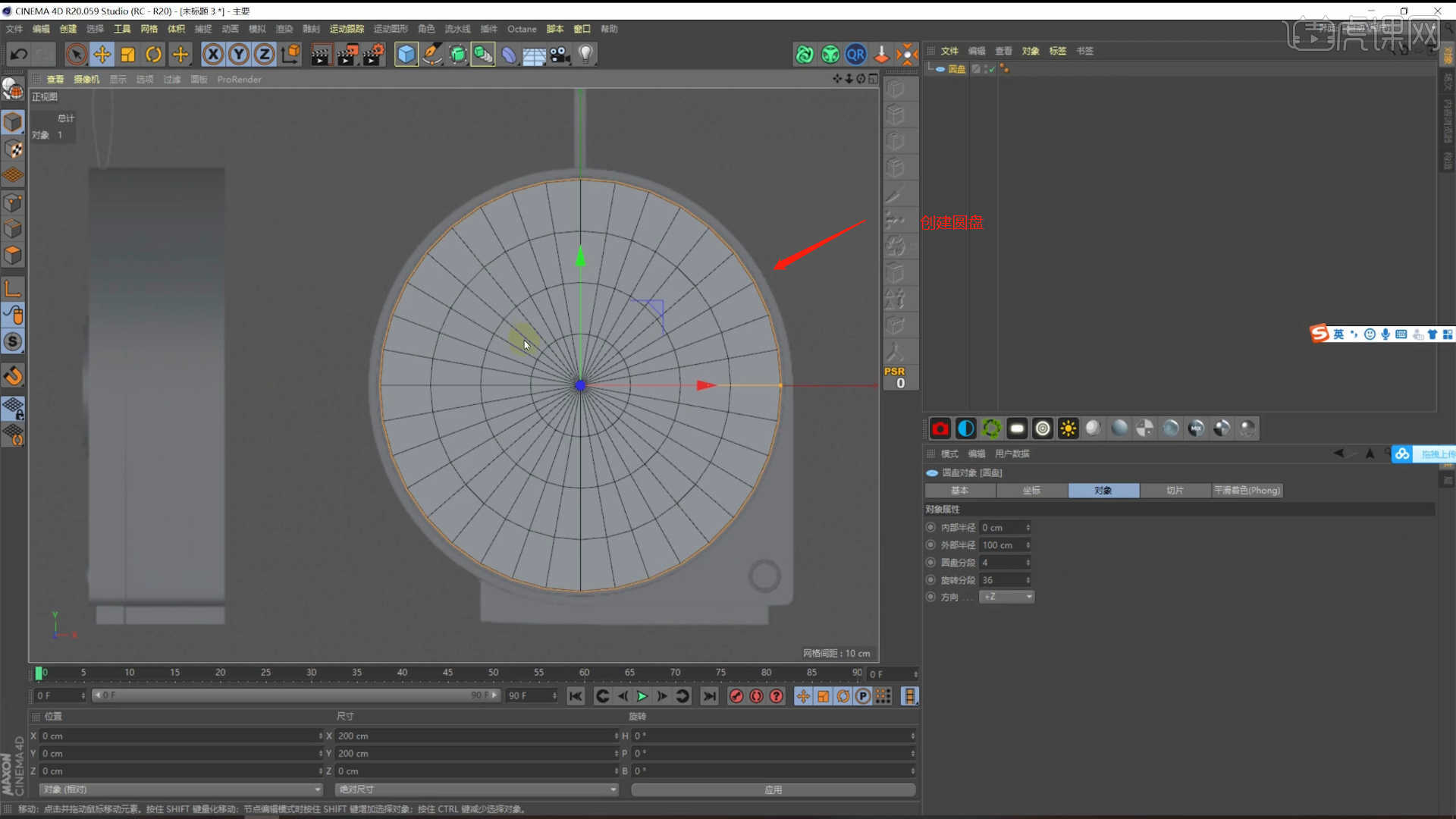
Task: Open the 网格 menu
Action: point(149,29)
